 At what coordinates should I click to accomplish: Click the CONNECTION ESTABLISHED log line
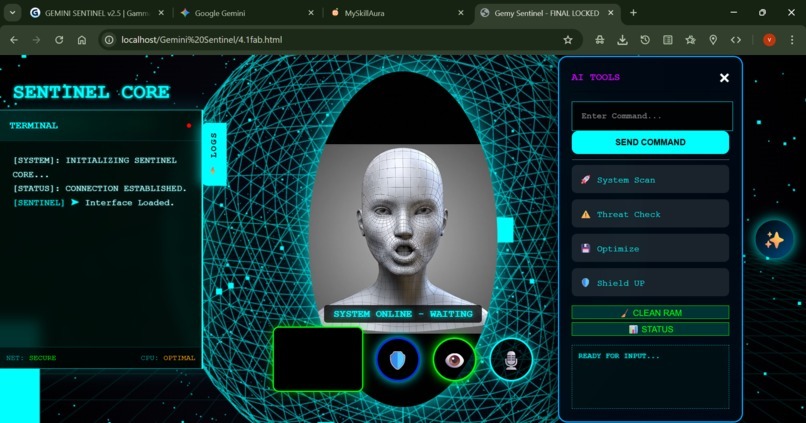coord(99,188)
